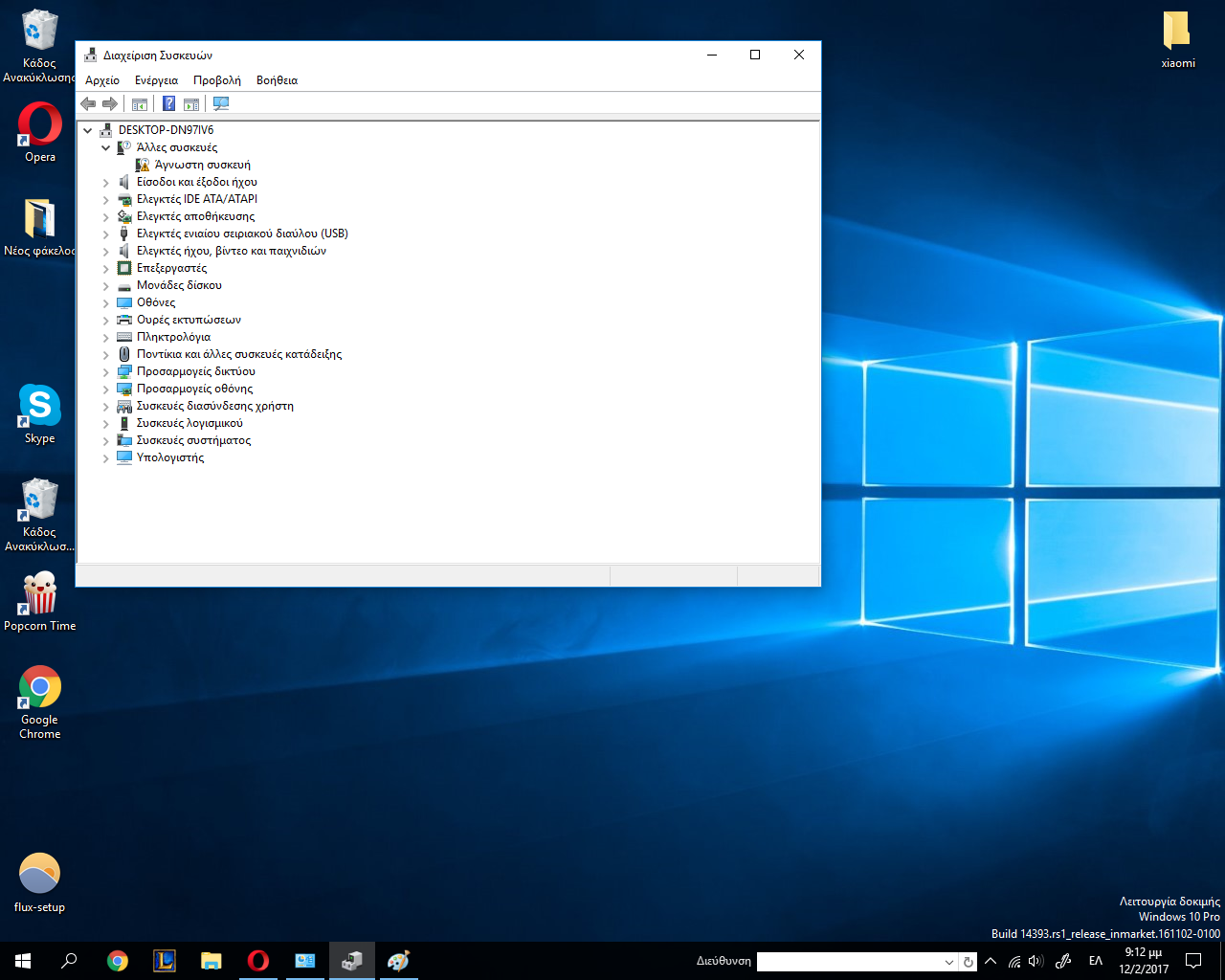Click the volume speaker icon in system tray
Screen dimensions: 1225x980
(x=1036, y=961)
